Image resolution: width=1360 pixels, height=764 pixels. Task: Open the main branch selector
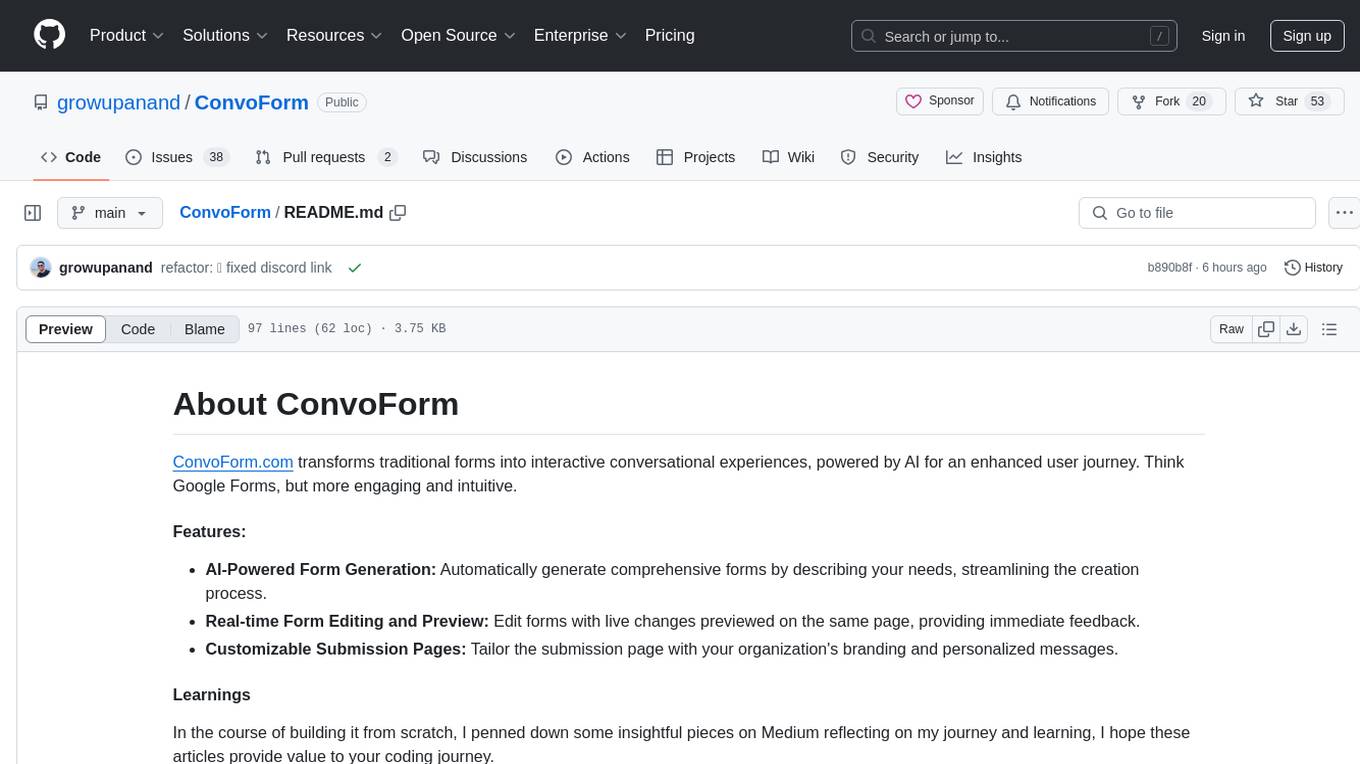coord(110,213)
